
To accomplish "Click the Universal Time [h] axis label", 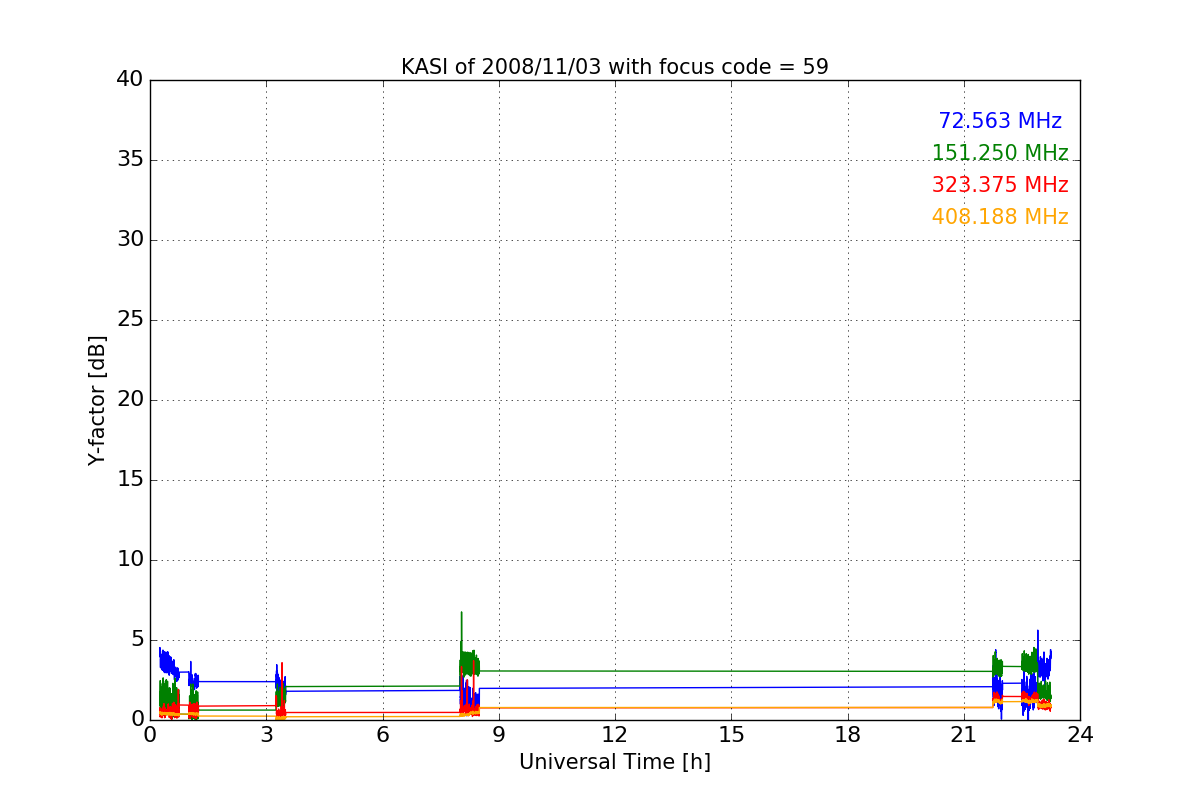I will click(x=614, y=762).
